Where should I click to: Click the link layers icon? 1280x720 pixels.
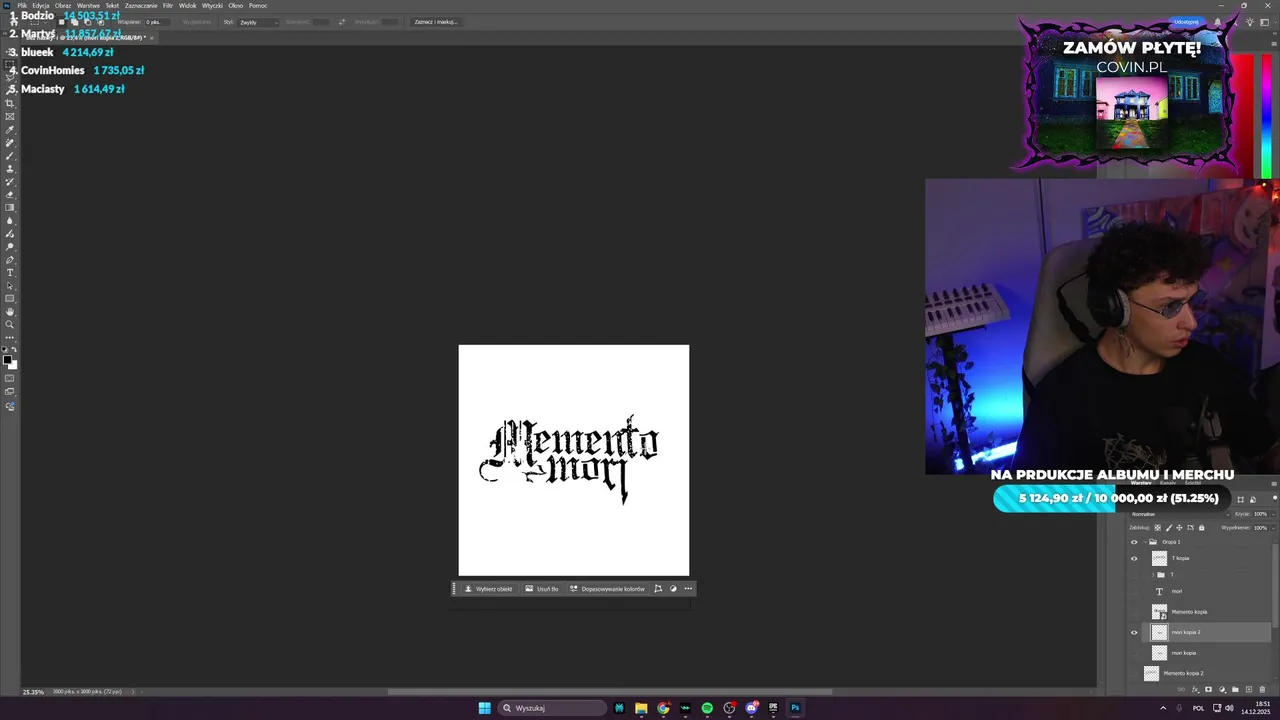[1181, 689]
